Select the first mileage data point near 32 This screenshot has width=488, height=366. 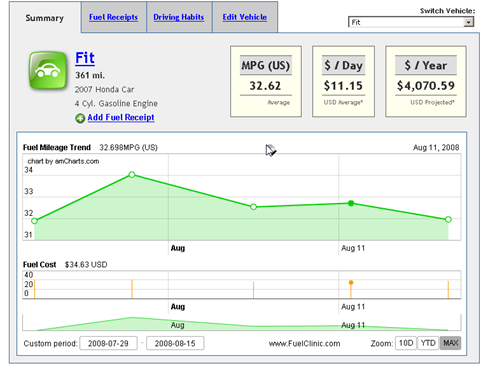tap(34, 221)
